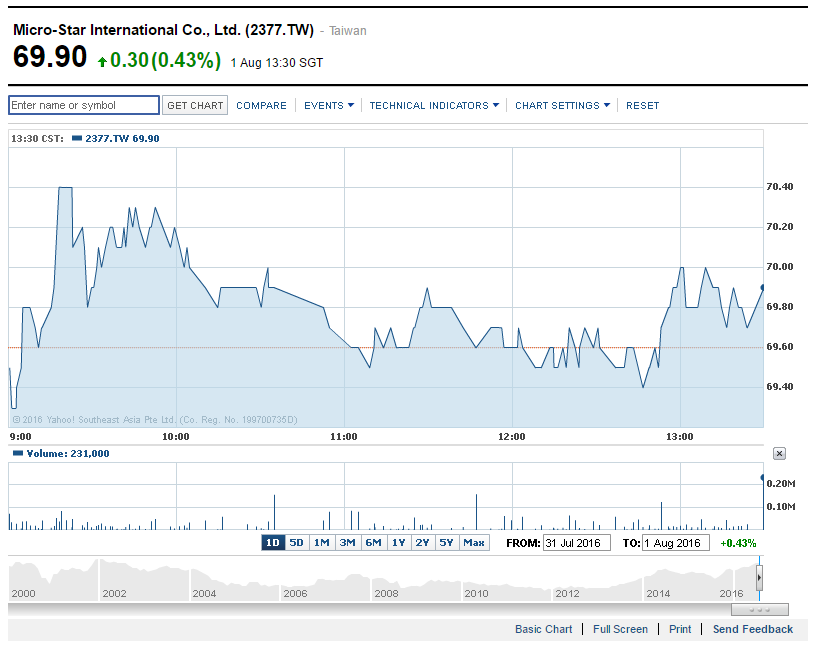Click the right handle of the range navigator
816x645 pixels.
point(759,577)
